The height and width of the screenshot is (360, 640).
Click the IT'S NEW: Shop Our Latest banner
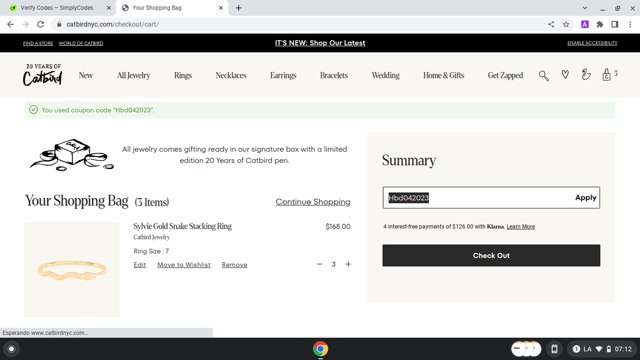[x=320, y=43]
